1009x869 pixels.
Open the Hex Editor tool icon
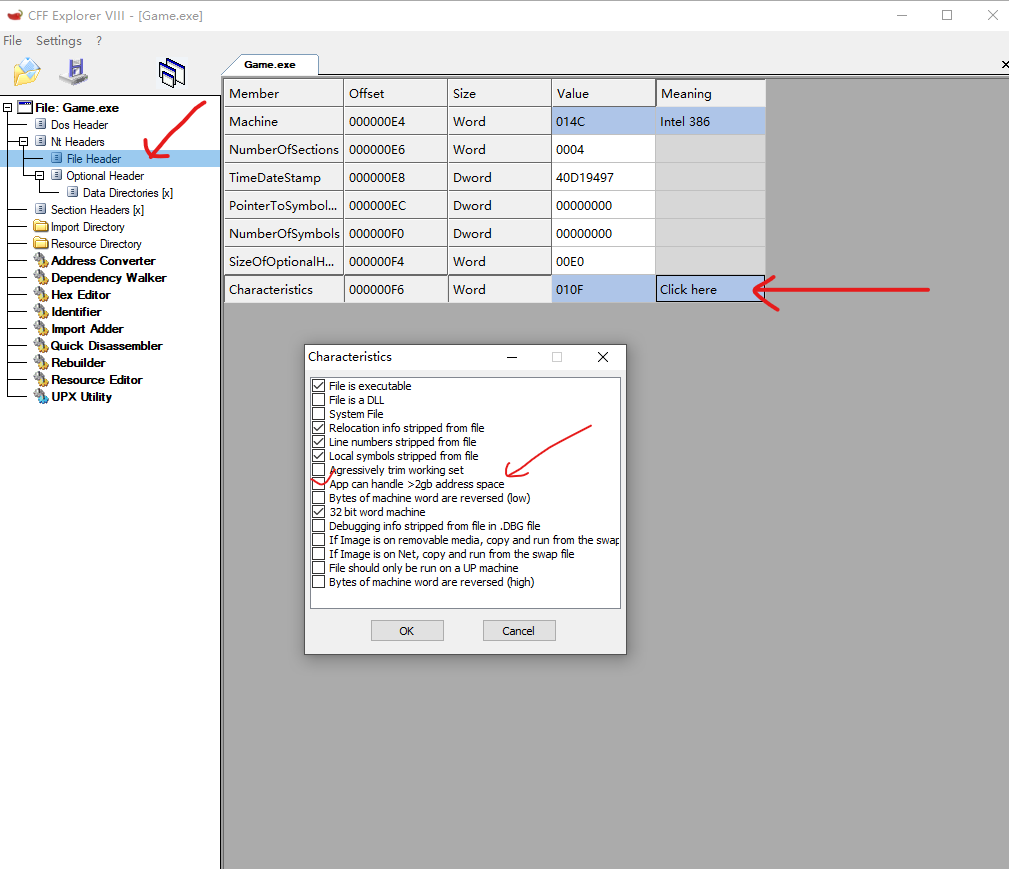point(41,295)
